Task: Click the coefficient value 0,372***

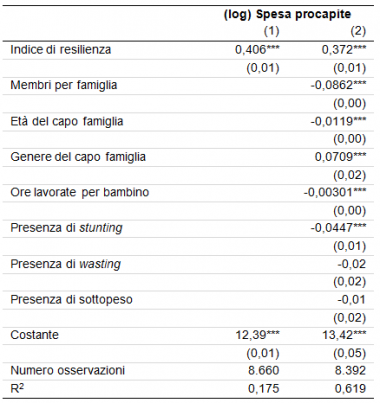Action: pyautogui.click(x=344, y=50)
